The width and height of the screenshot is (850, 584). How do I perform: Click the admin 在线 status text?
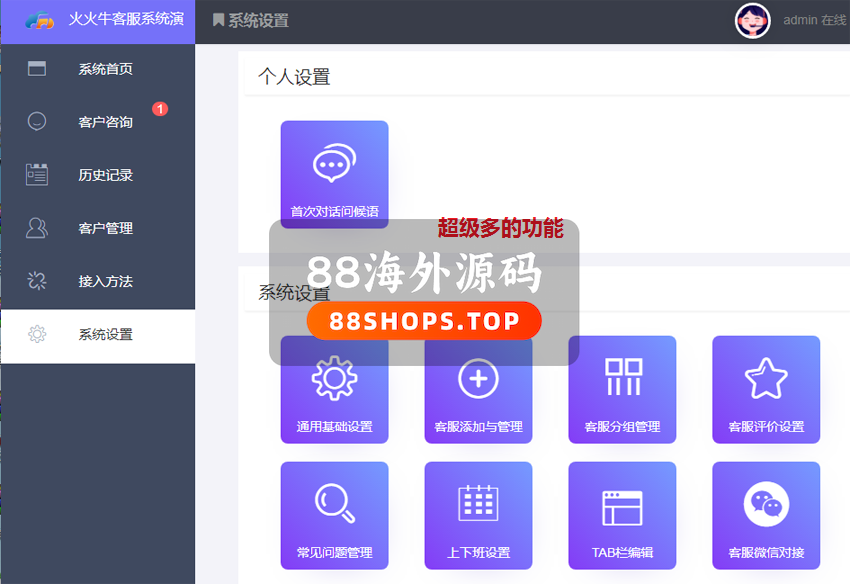[x=814, y=20]
